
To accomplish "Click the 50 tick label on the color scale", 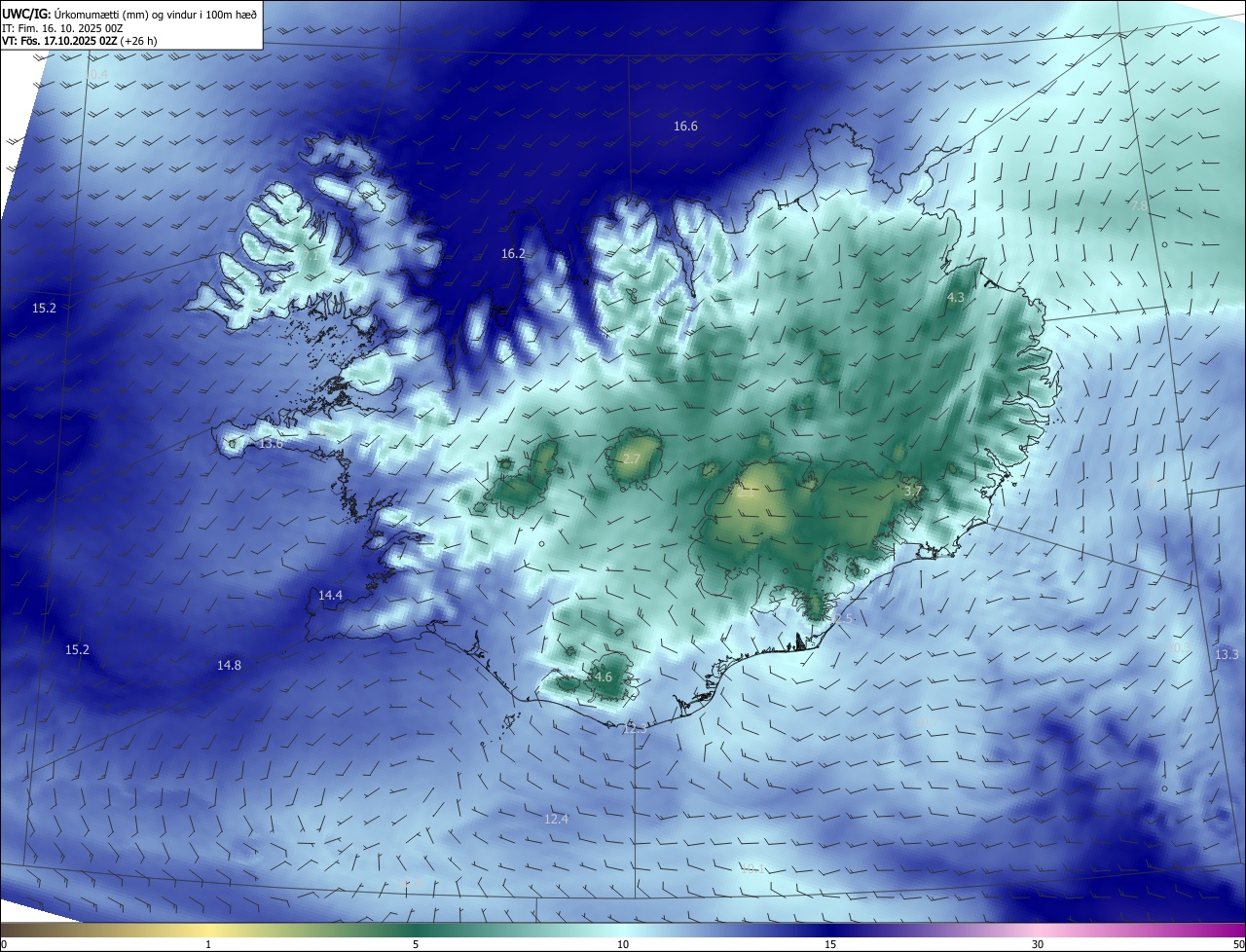I will [1238, 945].
